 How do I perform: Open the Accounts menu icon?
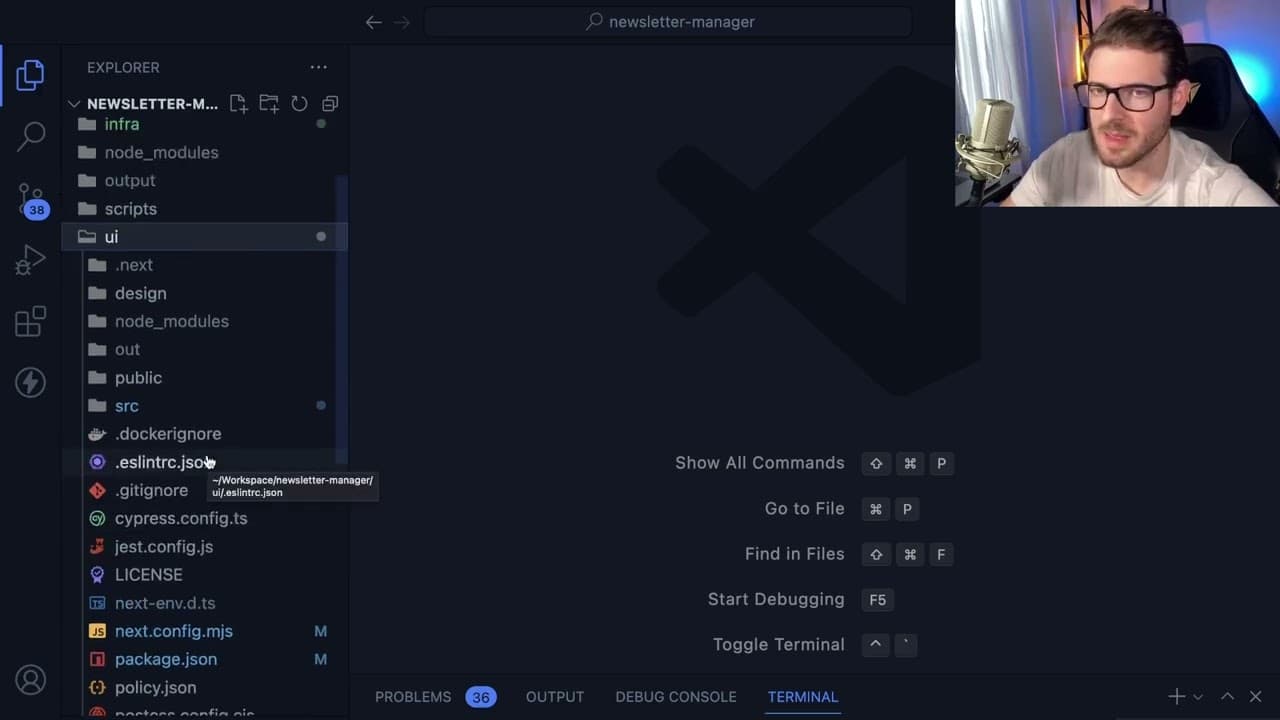pyautogui.click(x=30, y=680)
